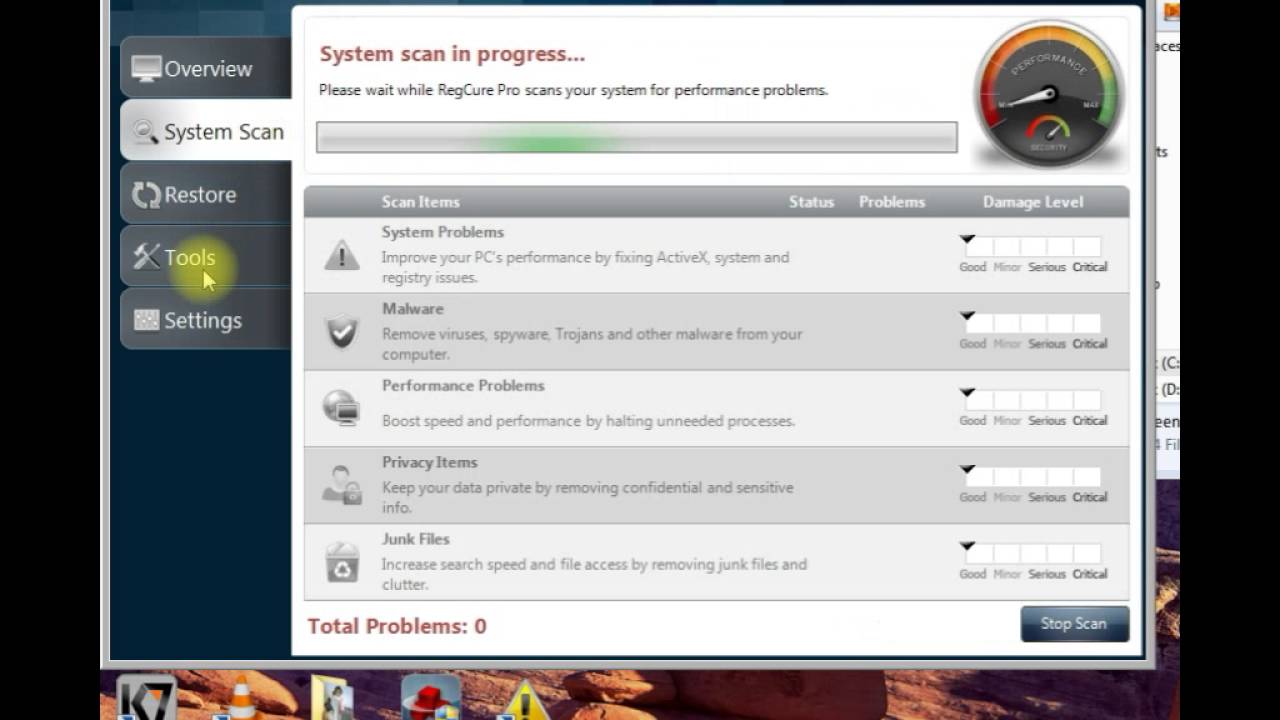Open the yellow warning desktop icon
1280x720 pixels.
[x=523, y=700]
